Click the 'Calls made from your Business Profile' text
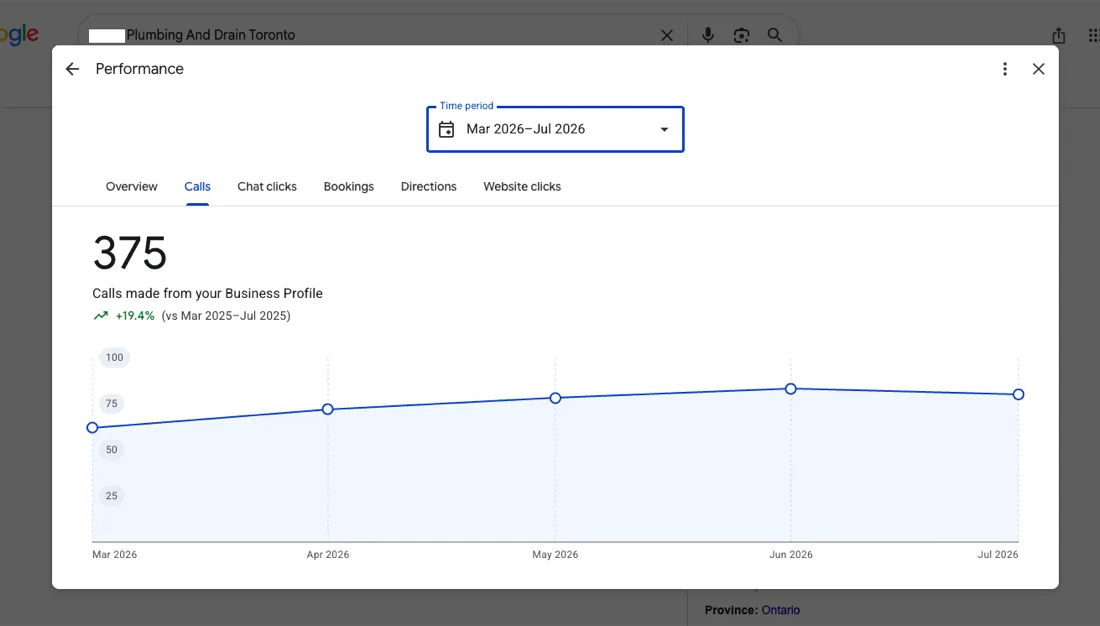 pyautogui.click(x=208, y=293)
